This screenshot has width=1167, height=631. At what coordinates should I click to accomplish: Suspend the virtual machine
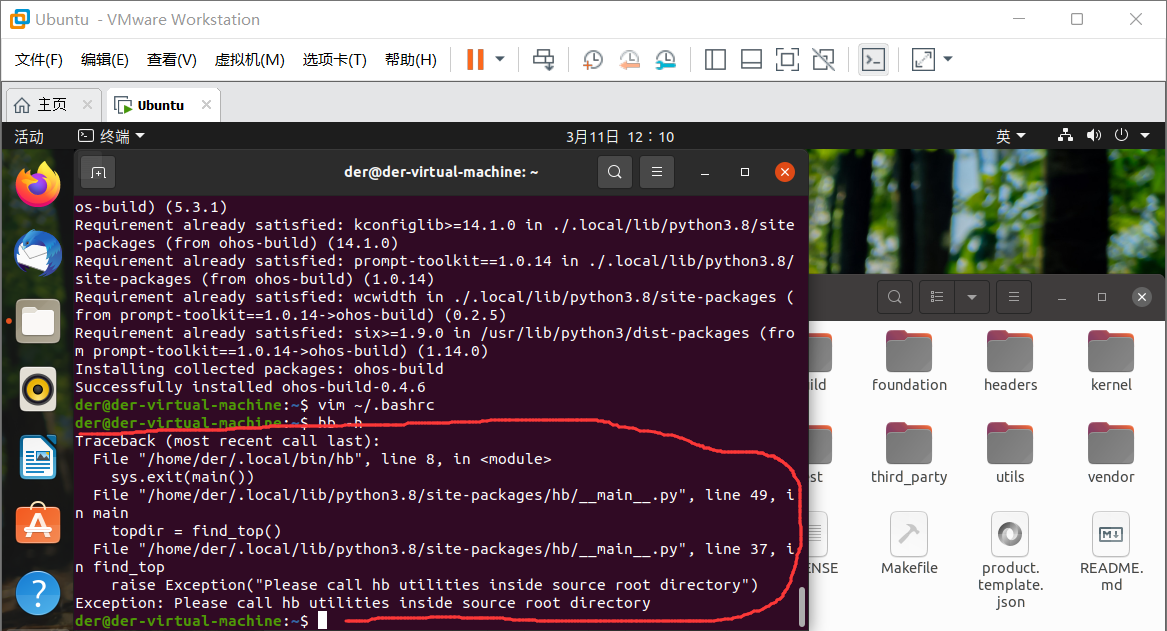pyautogui.click(x=477, y=59)
